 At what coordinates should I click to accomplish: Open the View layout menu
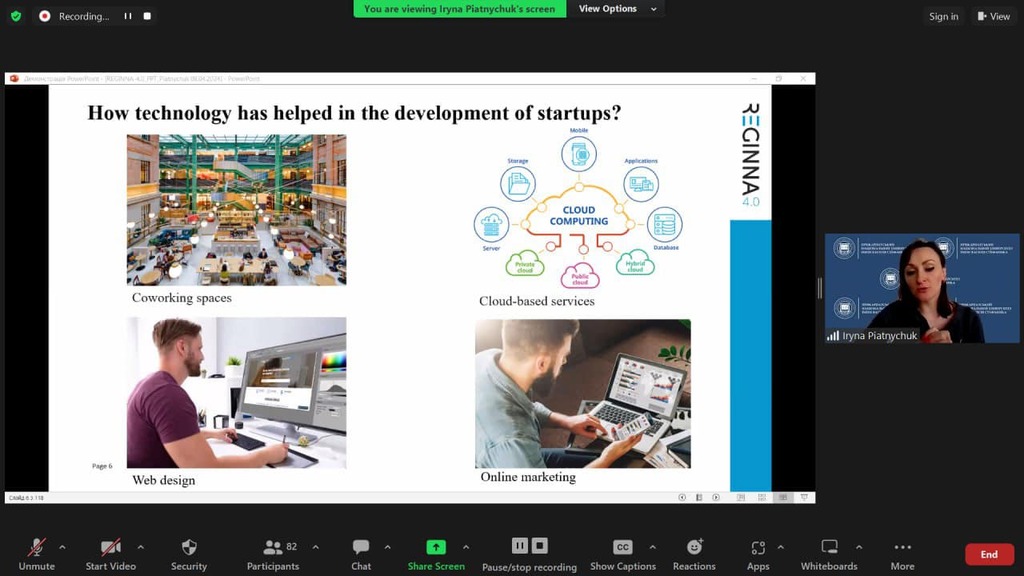[994, 16]
